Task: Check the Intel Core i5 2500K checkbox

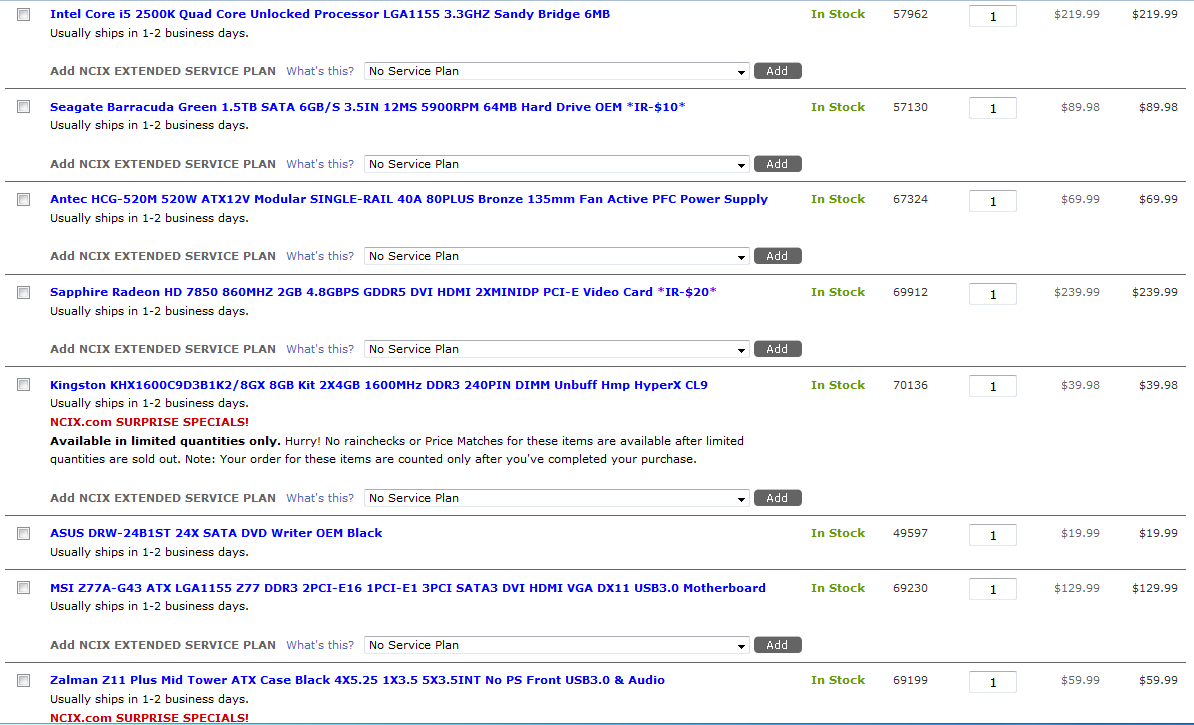Action: (24, 15)
